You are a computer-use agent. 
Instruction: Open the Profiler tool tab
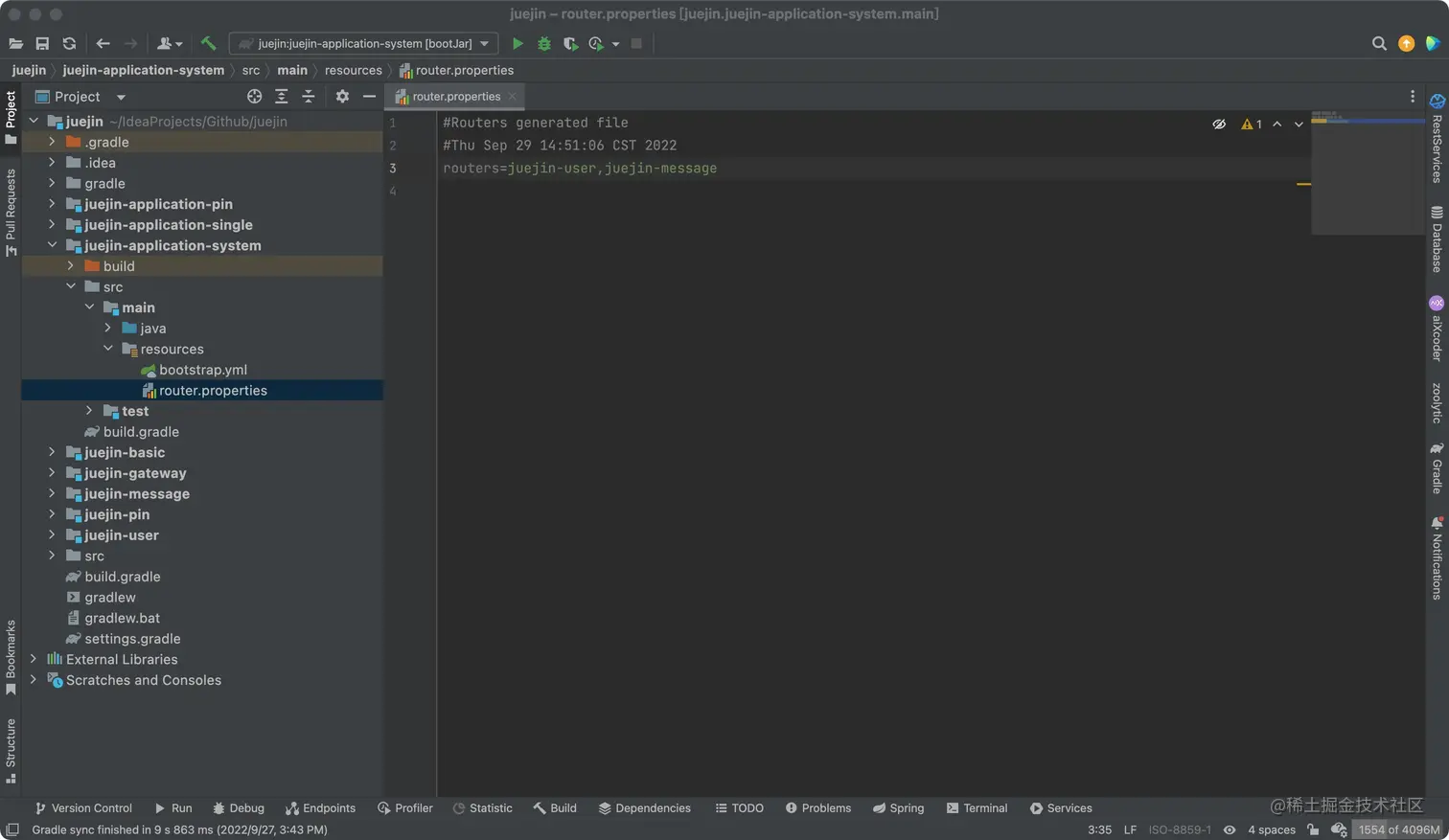405,808
